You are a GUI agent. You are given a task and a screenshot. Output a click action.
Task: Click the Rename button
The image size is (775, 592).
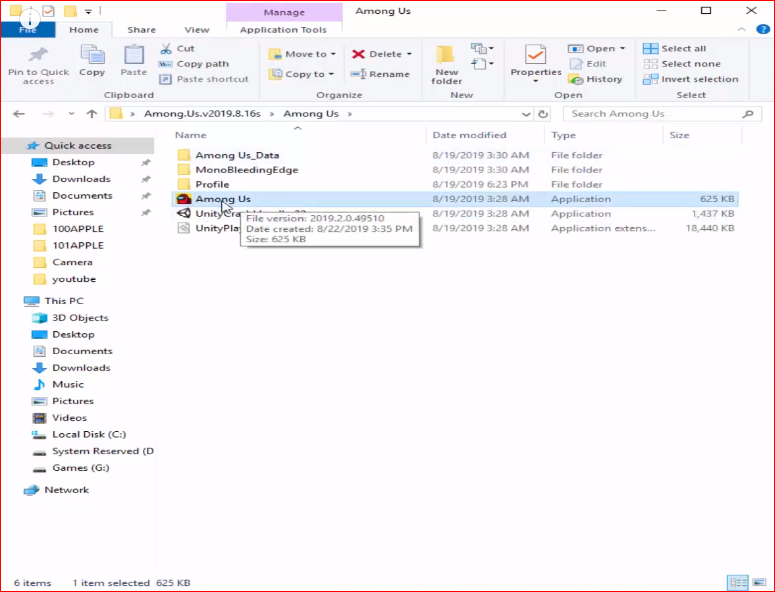click(380, 74)
